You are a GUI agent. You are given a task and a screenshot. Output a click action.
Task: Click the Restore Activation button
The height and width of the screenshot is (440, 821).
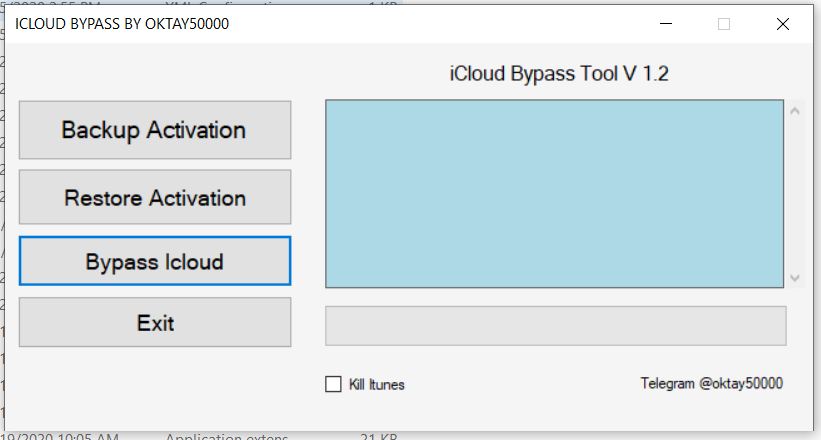pyautogui.click(x=155, y=197)
